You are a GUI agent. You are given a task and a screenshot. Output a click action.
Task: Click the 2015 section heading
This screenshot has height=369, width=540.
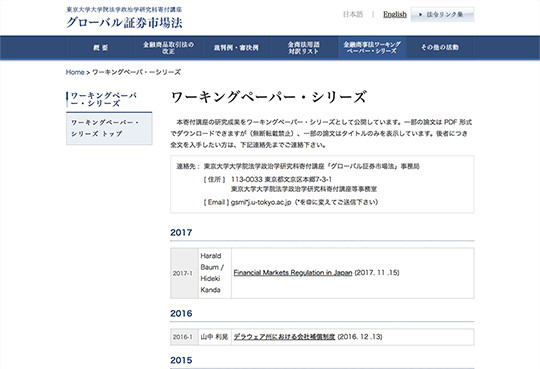[181, 360]
